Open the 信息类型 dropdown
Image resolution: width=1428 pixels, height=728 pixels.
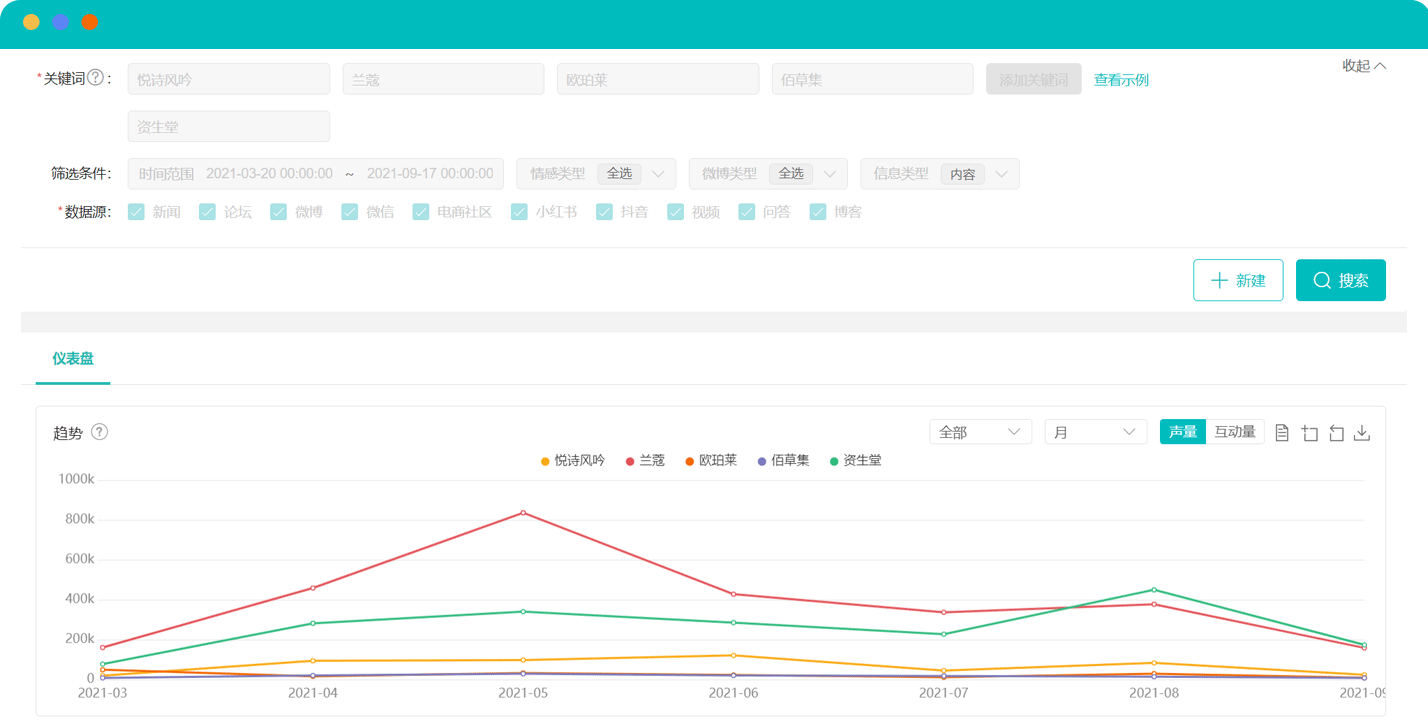pos(940,174)
